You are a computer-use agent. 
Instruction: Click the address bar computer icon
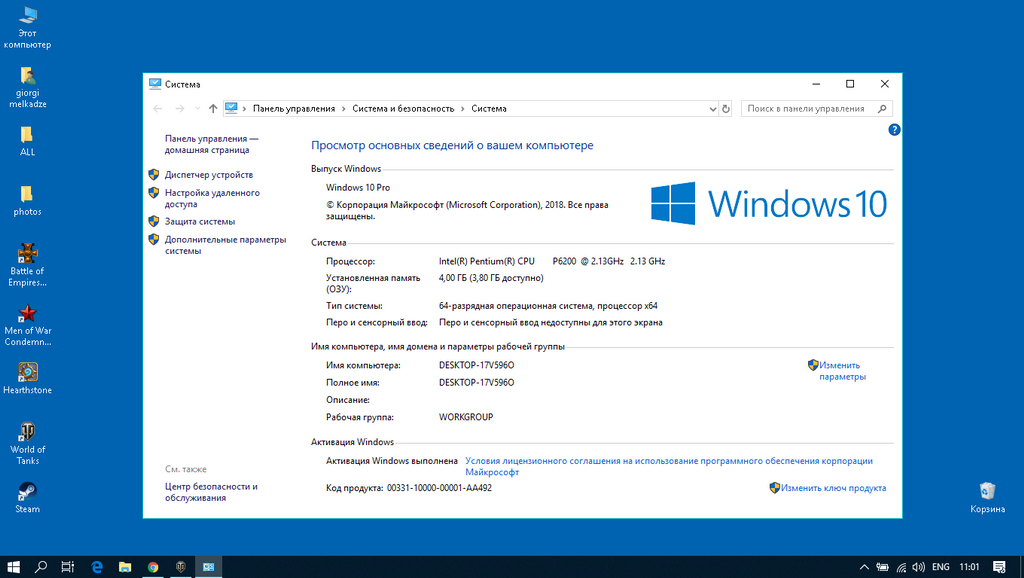(x=231, y=108)
